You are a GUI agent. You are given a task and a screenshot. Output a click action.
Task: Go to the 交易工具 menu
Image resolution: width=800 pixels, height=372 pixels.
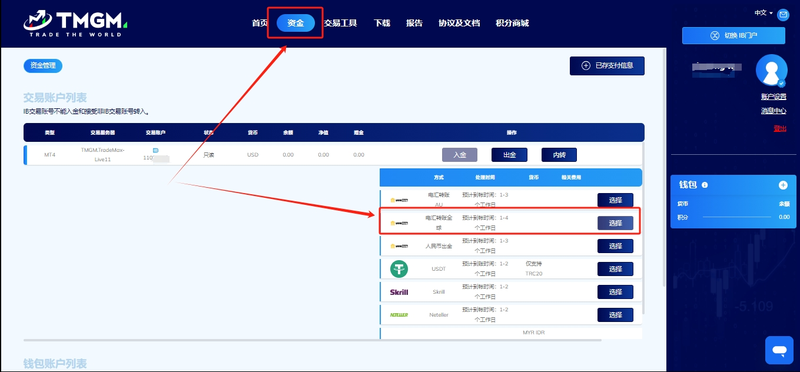340,23
